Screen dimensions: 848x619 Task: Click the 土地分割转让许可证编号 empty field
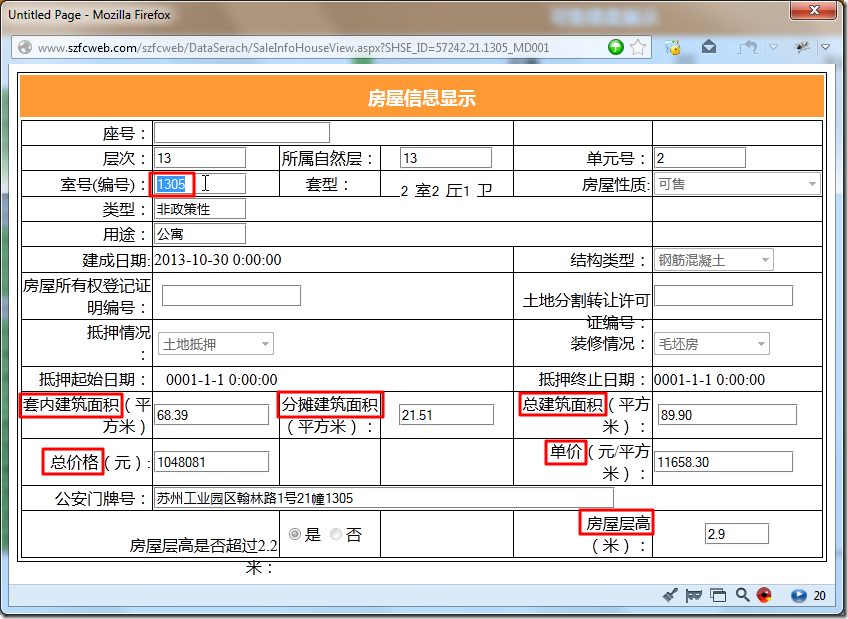point(724,296)
